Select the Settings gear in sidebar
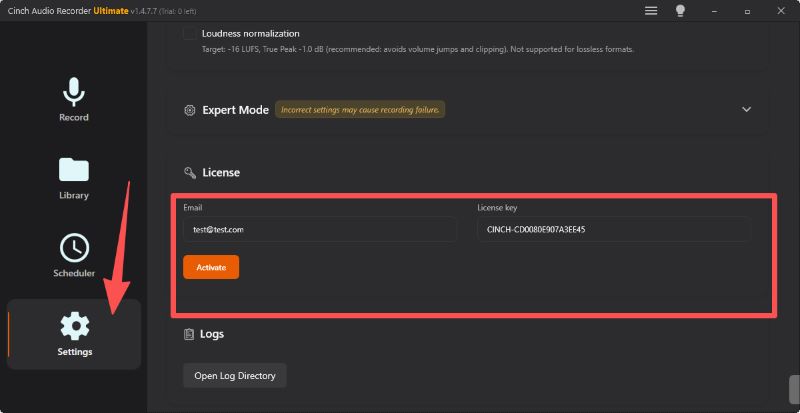The image size is (800, 413). [x=74, y=326]
